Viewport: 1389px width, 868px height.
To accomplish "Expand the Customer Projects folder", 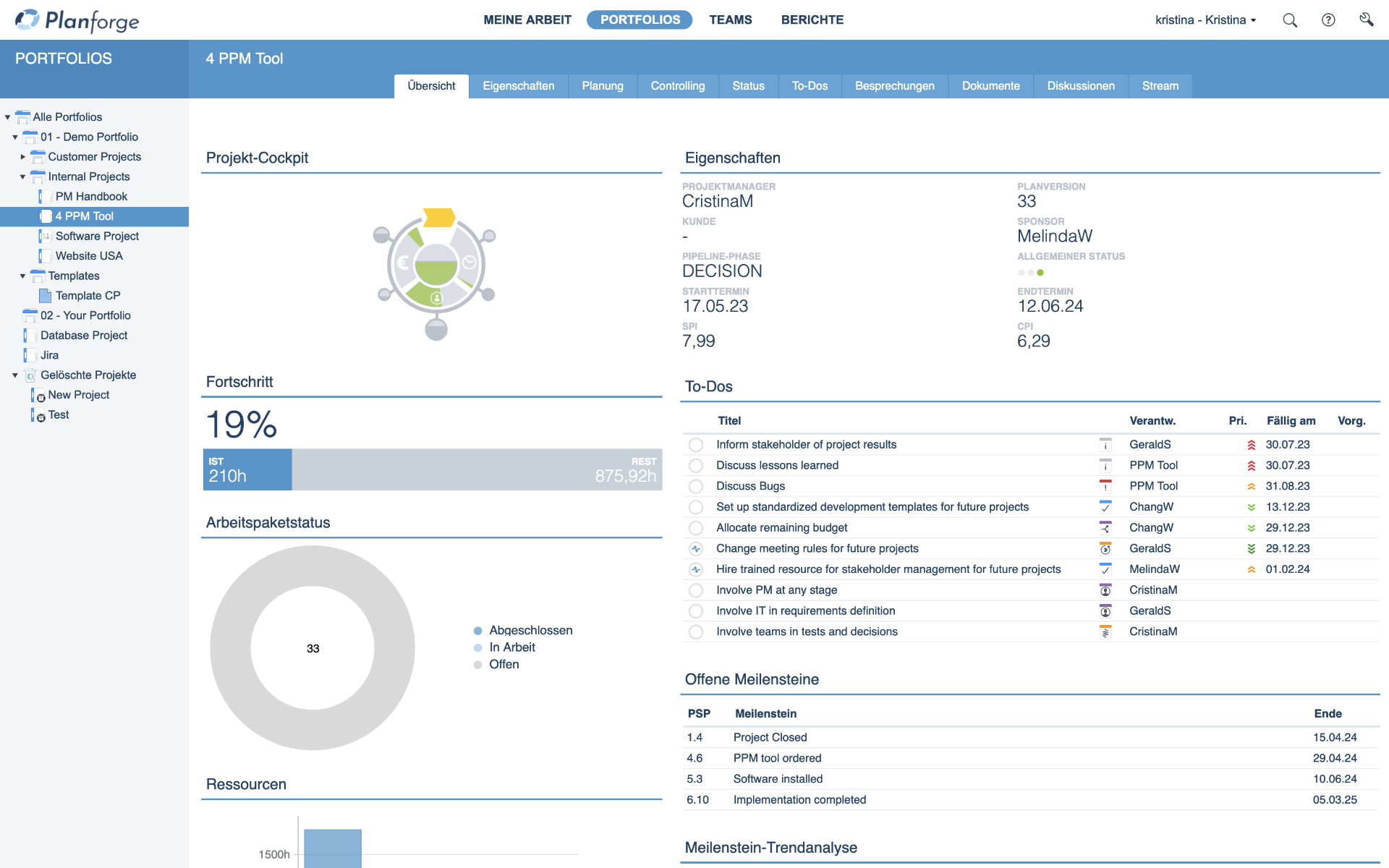I will coord(22,156).
